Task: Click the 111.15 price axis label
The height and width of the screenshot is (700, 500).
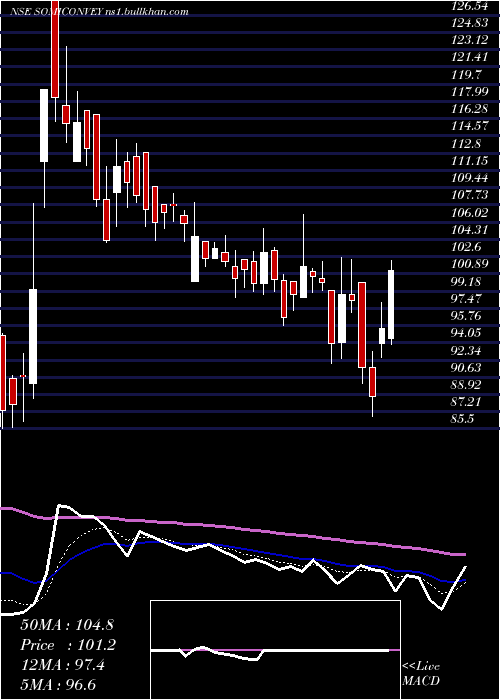Action: click(x=468, y=161)
